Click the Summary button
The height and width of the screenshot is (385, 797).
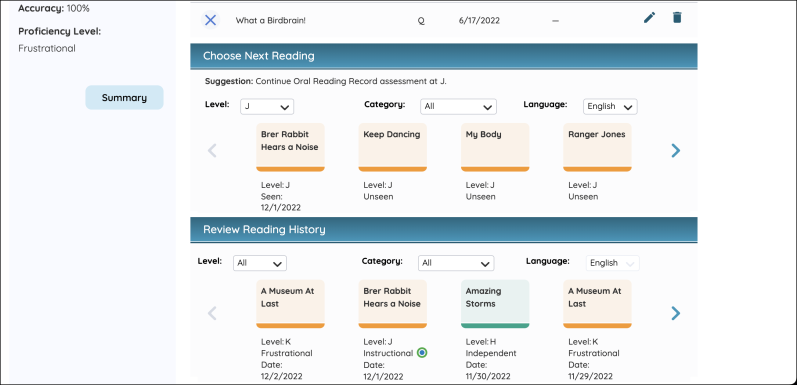tap(124, 98)
